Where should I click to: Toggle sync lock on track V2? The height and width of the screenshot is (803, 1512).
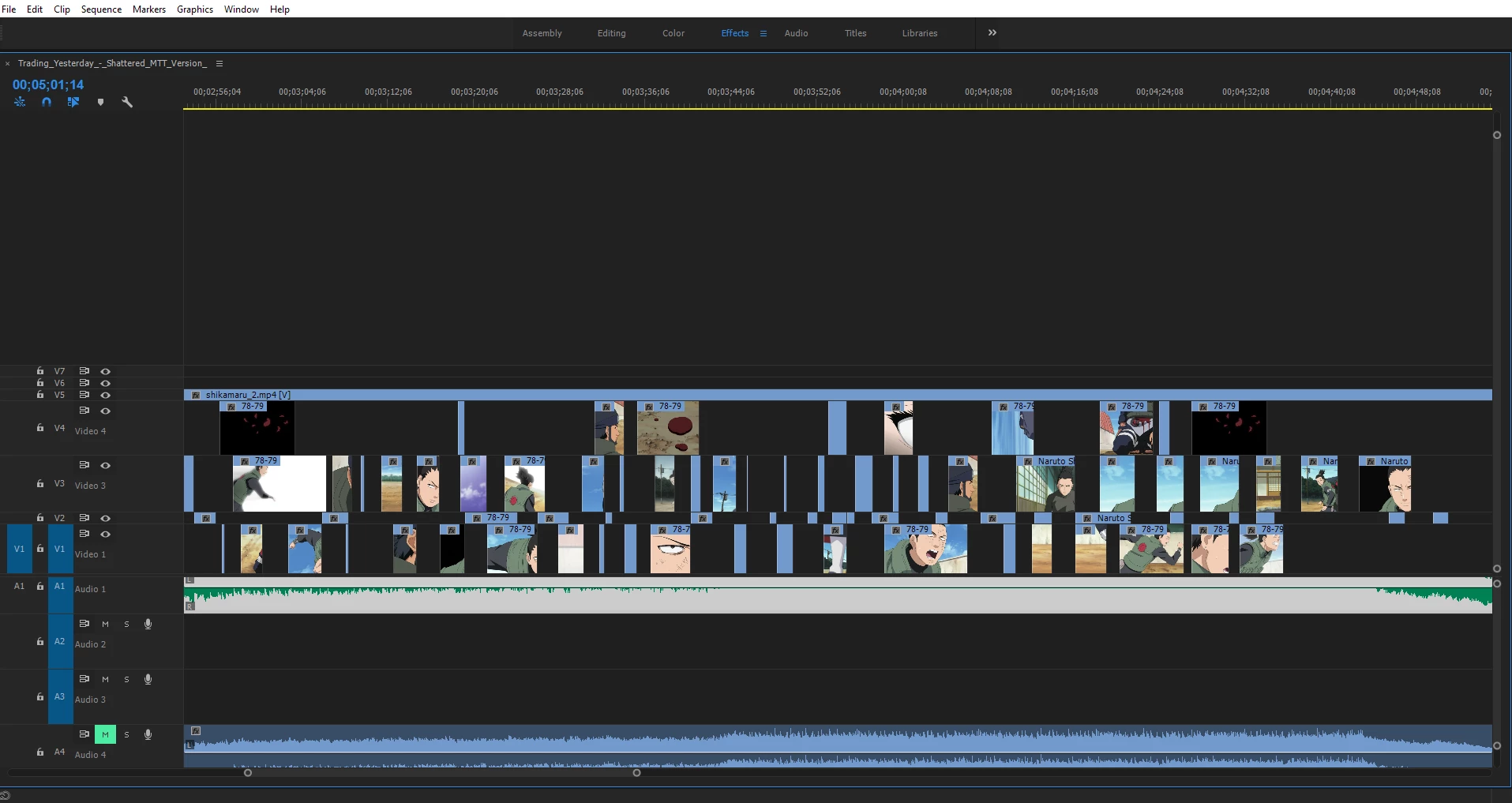tap(84, 518)
